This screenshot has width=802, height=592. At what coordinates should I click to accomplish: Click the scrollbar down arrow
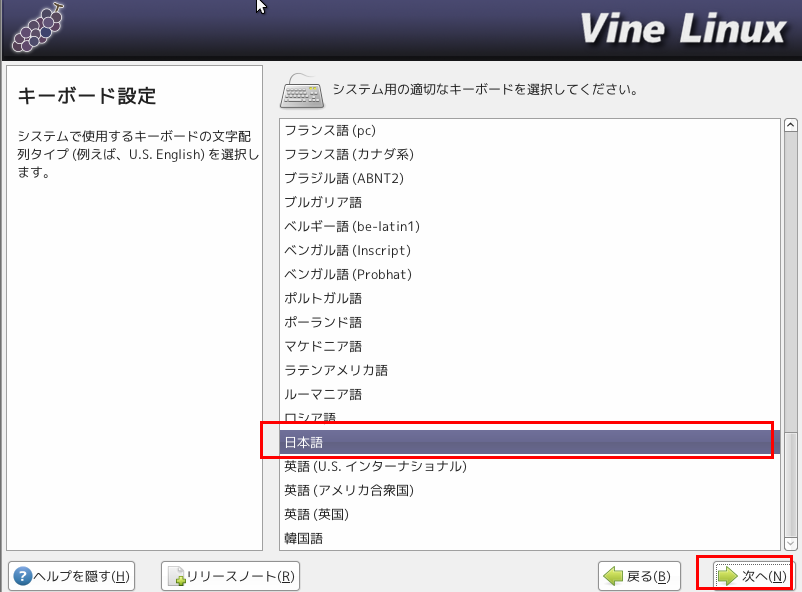pyautogui.click(x=791, y=543)
